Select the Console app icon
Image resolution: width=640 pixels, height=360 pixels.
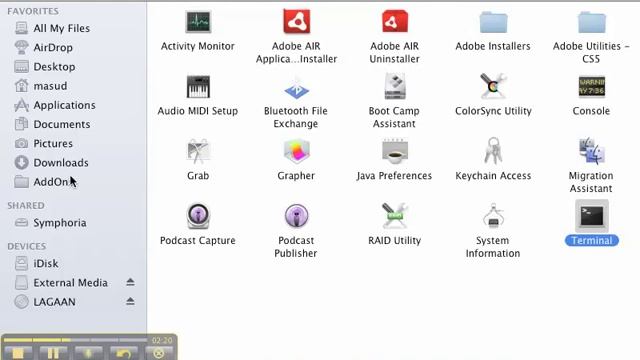coord(591,87)
